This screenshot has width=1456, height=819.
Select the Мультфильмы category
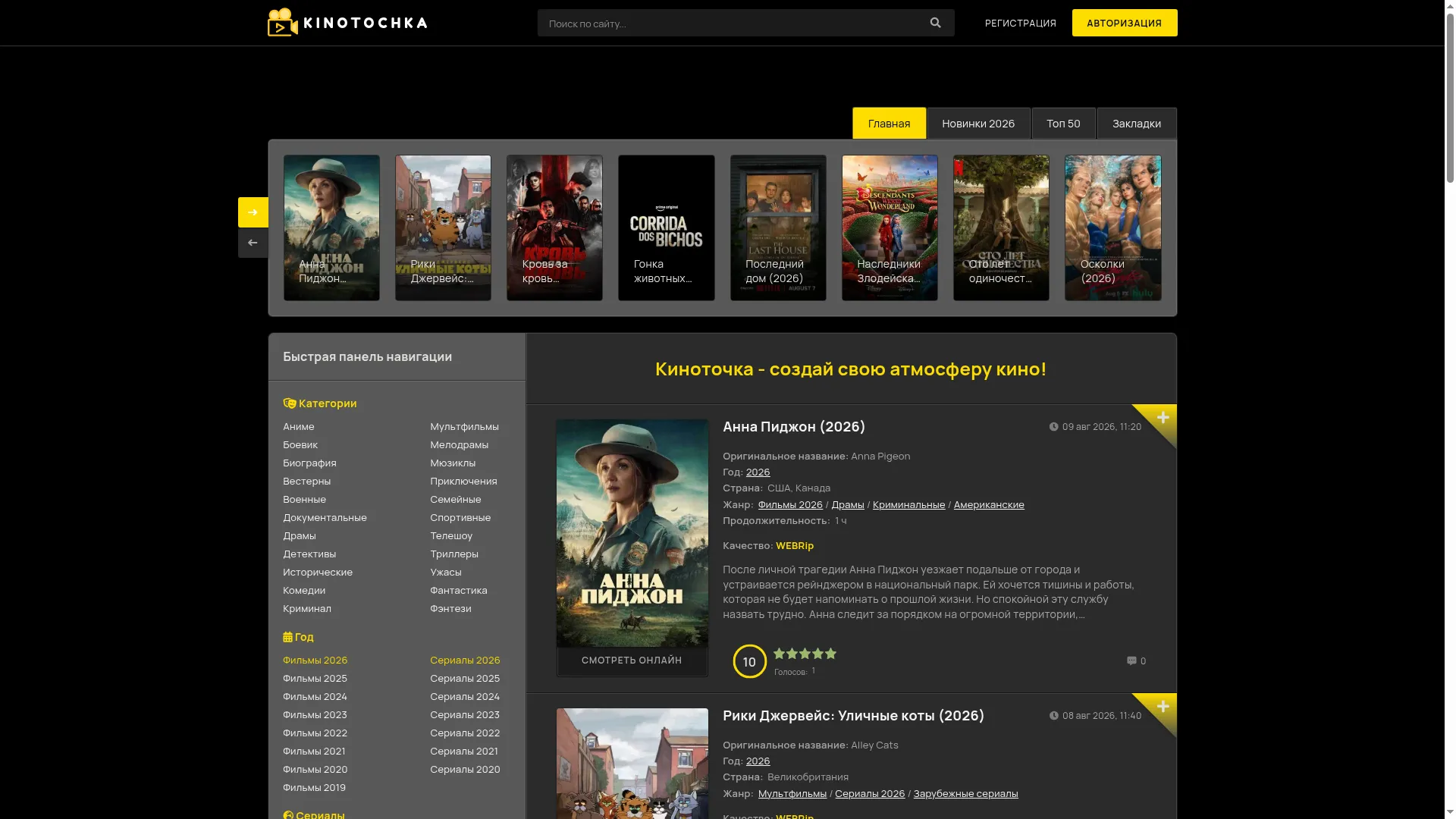[x=464, y=426]
